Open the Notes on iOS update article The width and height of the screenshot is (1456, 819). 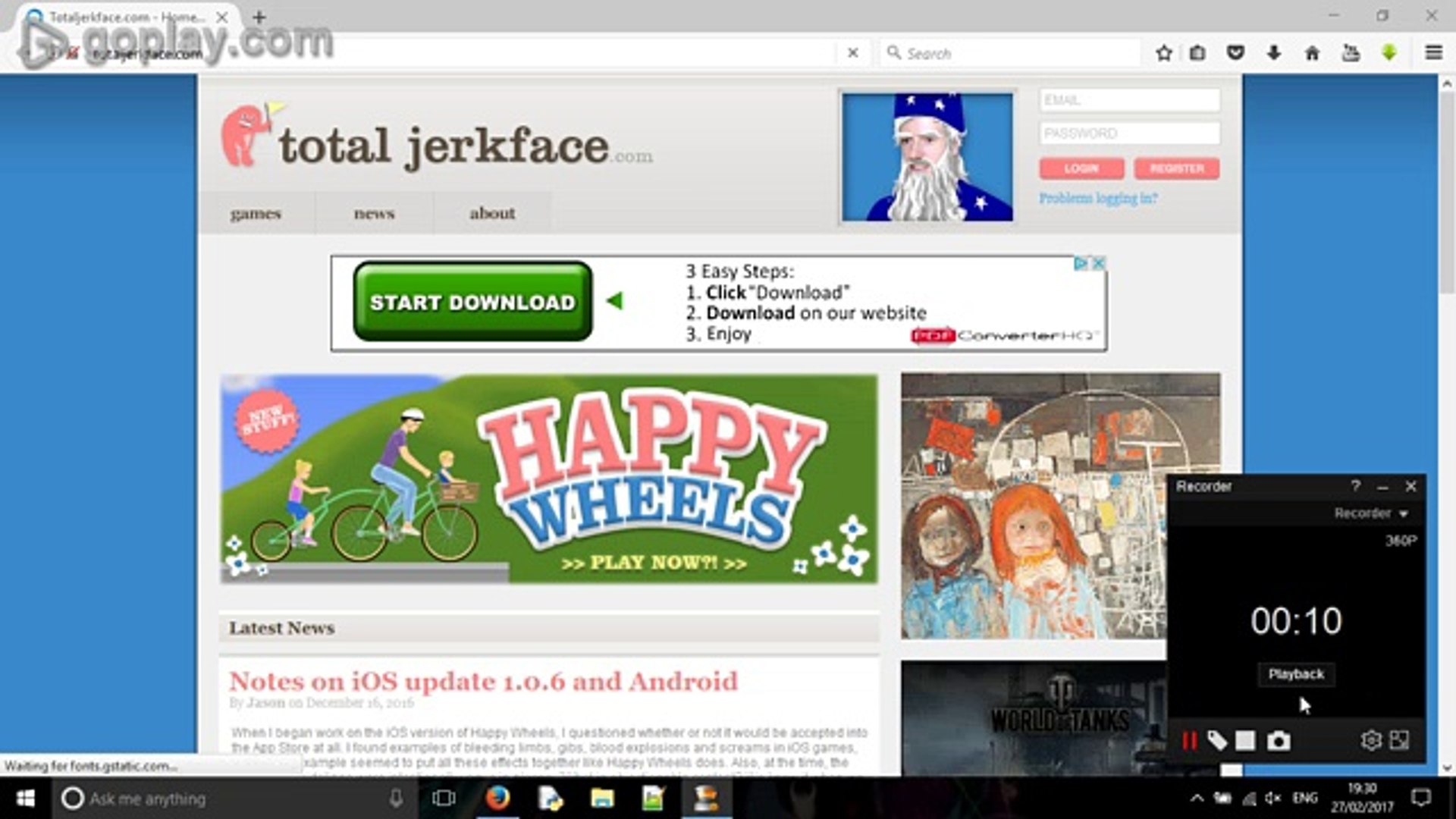point(483,681)
